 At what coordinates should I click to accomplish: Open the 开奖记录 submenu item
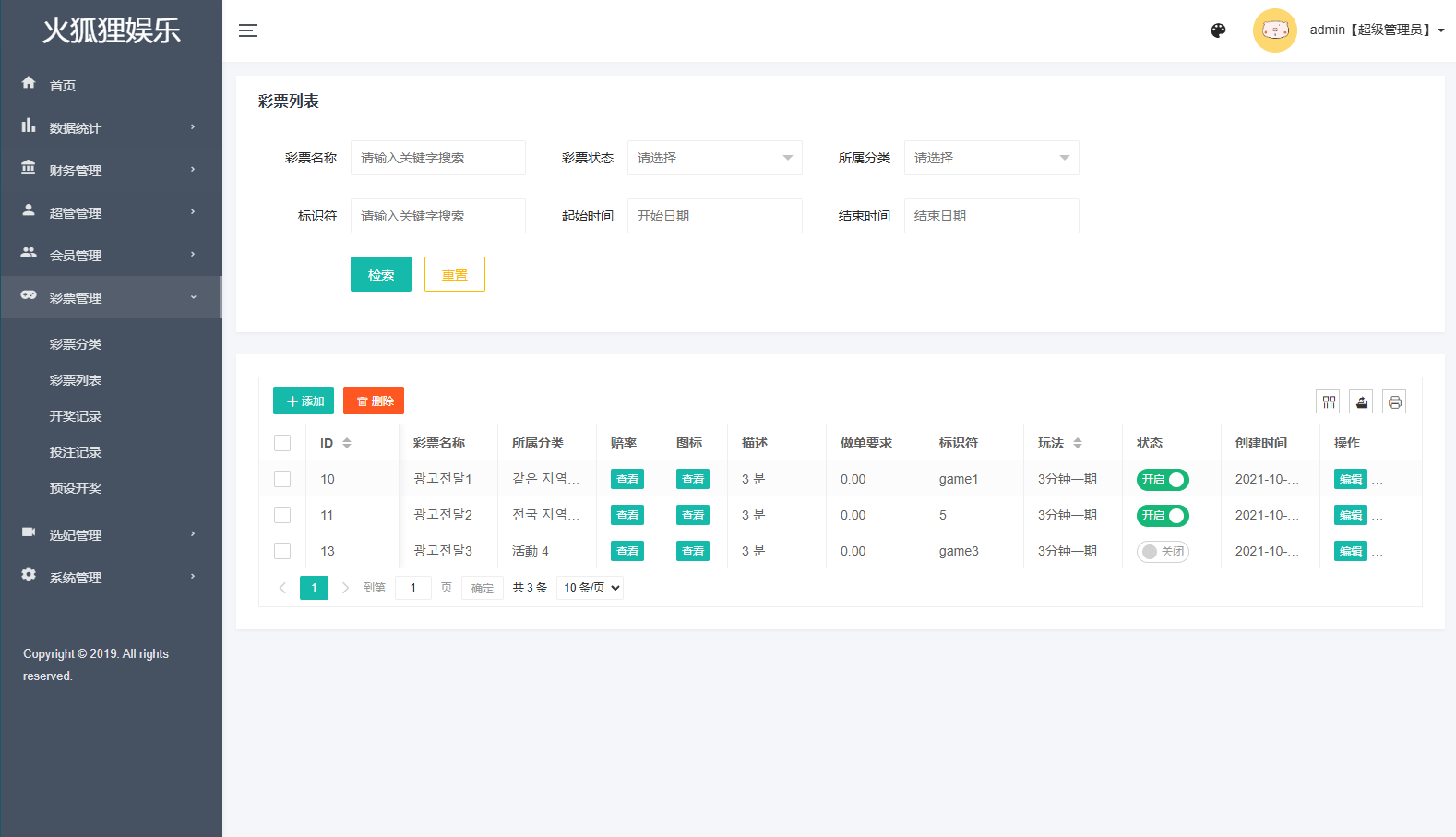76,416
